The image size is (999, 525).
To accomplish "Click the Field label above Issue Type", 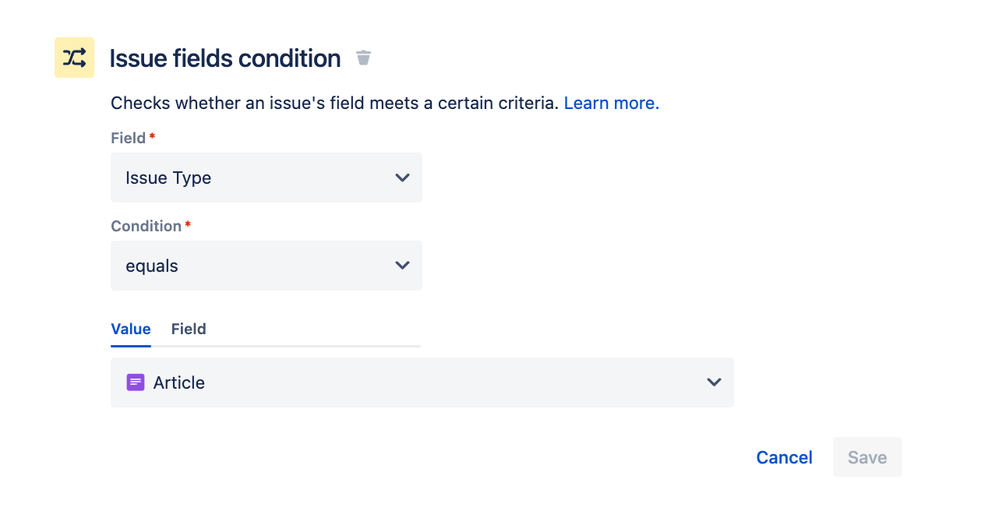I will point(128,138).
